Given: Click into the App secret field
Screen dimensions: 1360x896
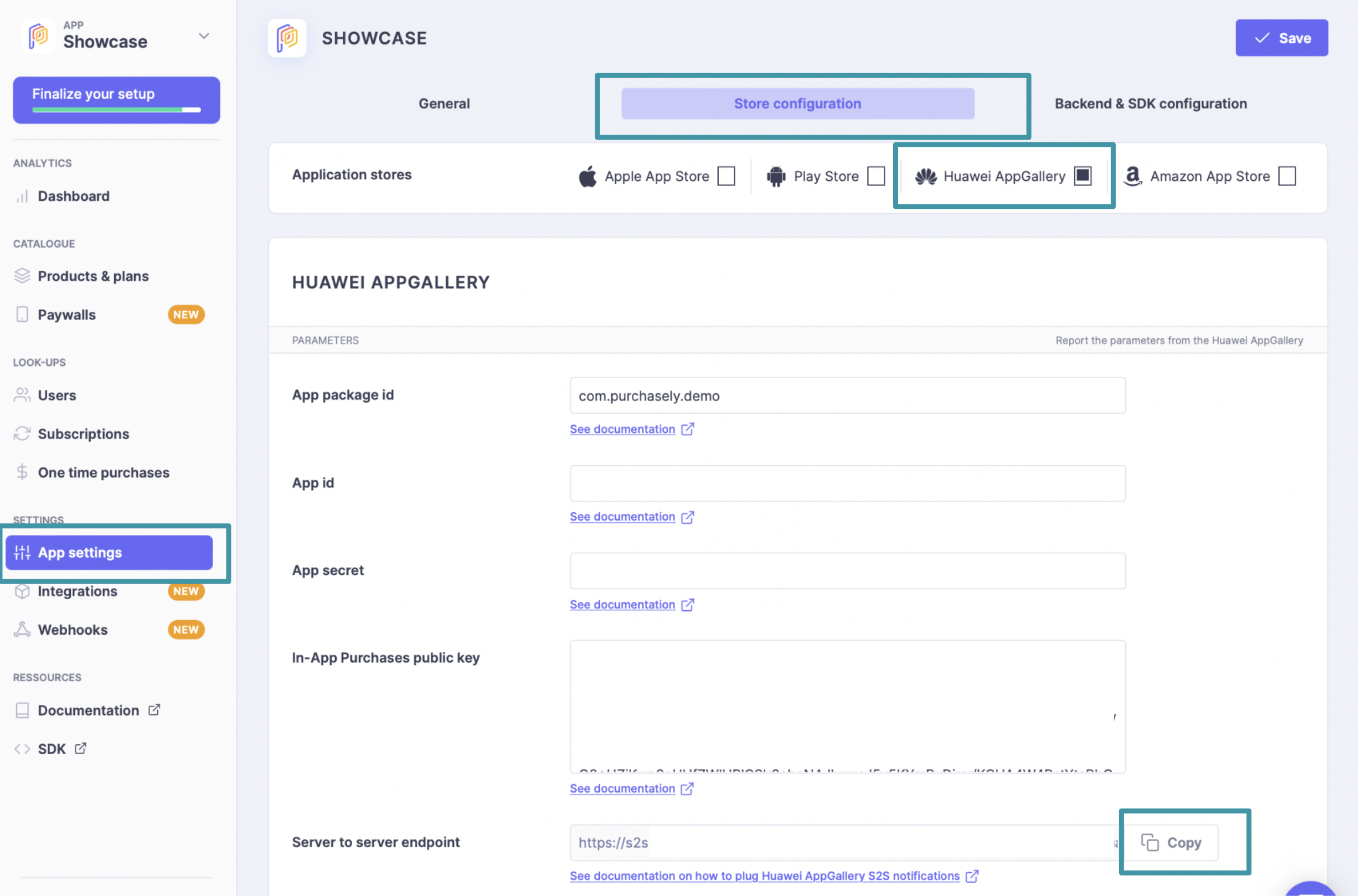Looking at the screenshot, I should 849,571.
